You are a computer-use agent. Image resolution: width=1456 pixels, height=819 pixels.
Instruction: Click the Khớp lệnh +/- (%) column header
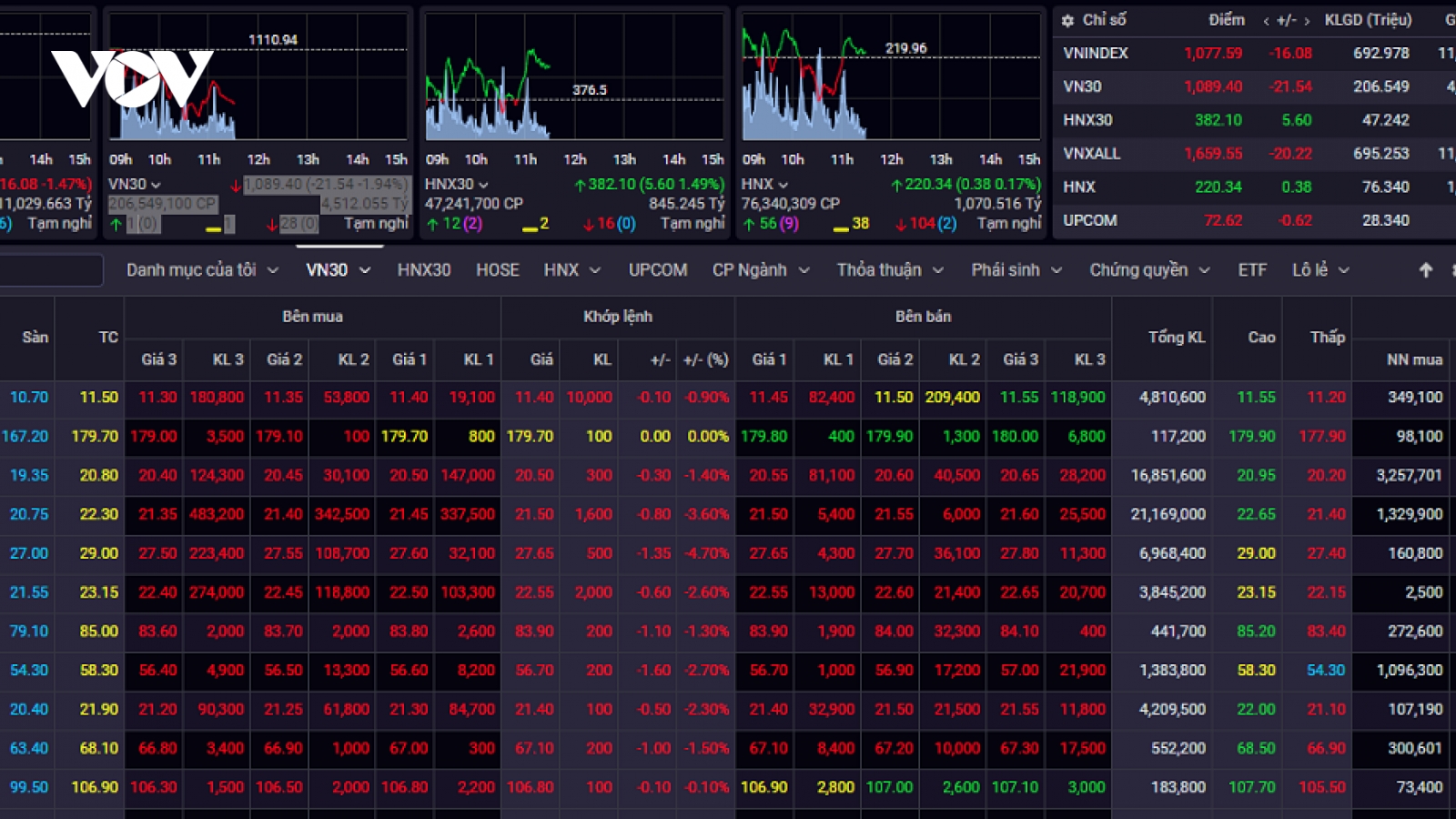(x=706, y=359)
